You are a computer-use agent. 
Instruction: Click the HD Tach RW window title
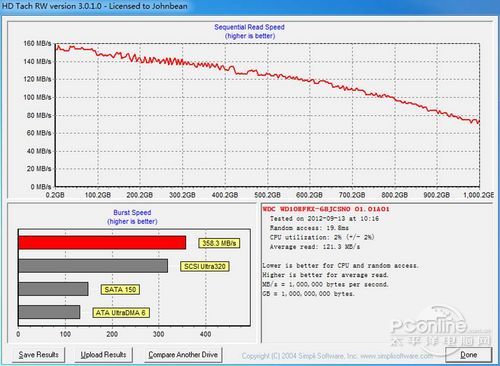click(95, 6)
